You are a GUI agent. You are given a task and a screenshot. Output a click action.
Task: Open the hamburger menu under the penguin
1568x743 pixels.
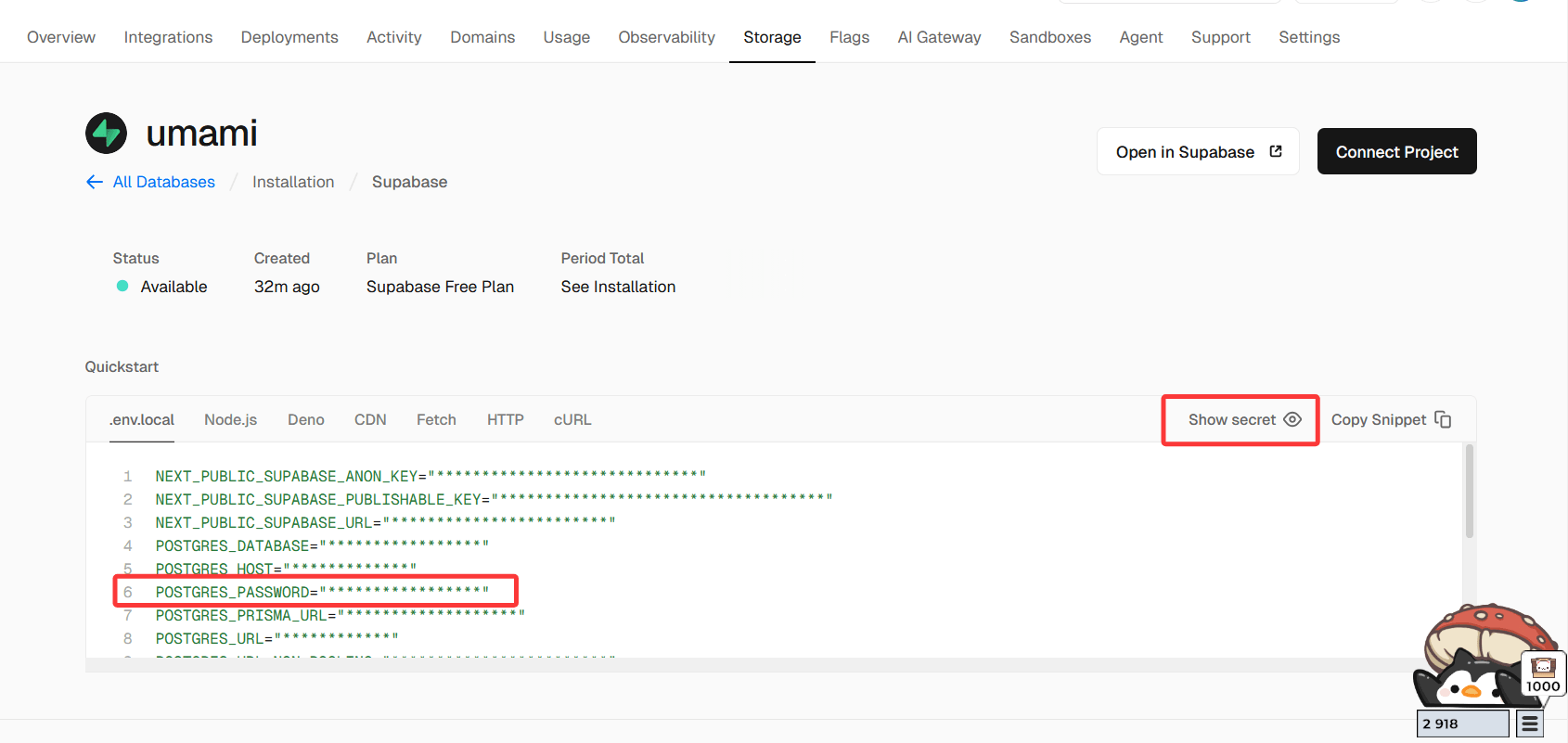coord(1530,724)
